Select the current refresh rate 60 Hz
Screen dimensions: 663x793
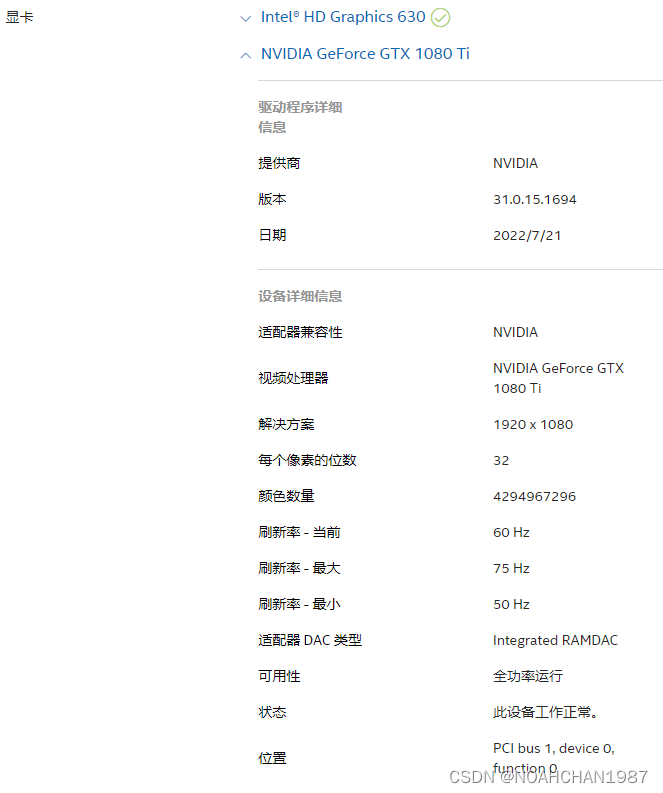pyautogui.click(x=511, y=533)
